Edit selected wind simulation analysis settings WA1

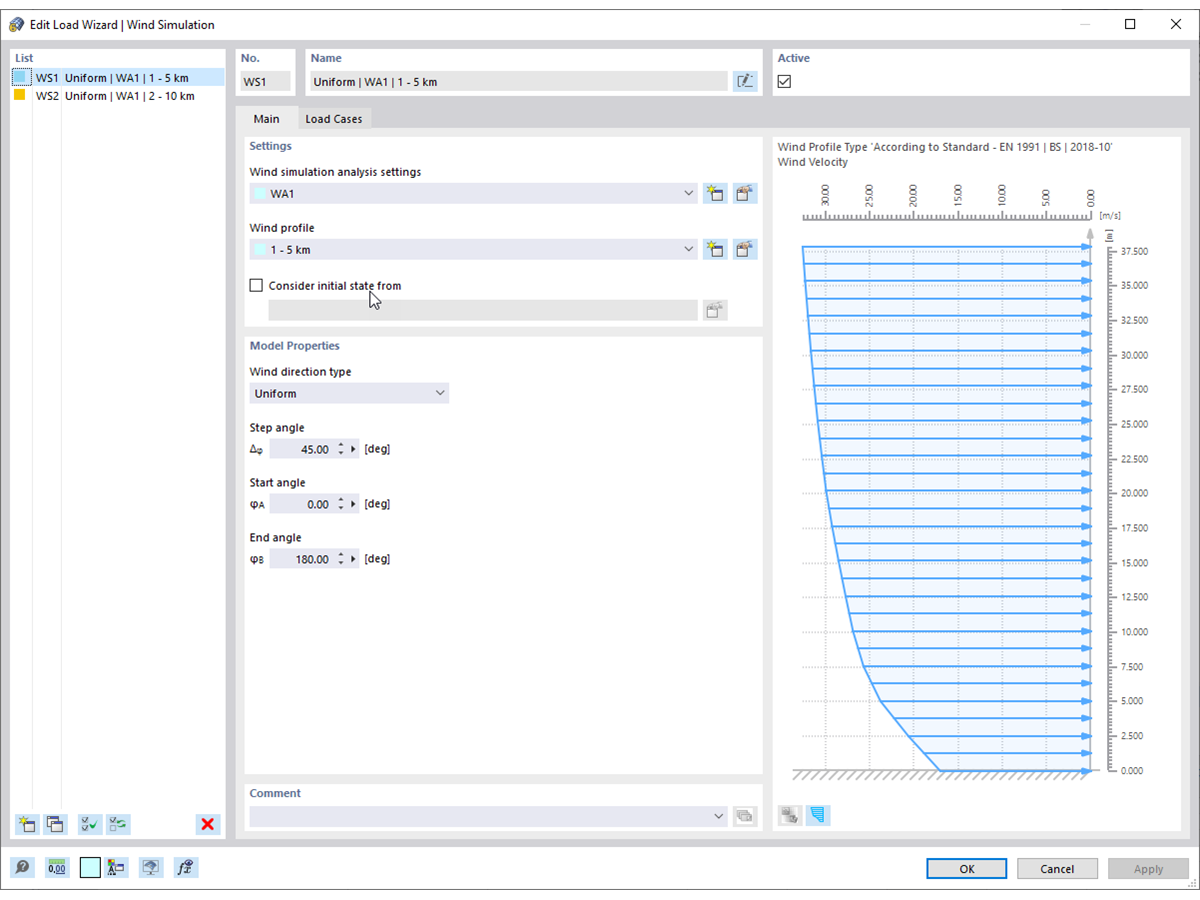(745, 194)
